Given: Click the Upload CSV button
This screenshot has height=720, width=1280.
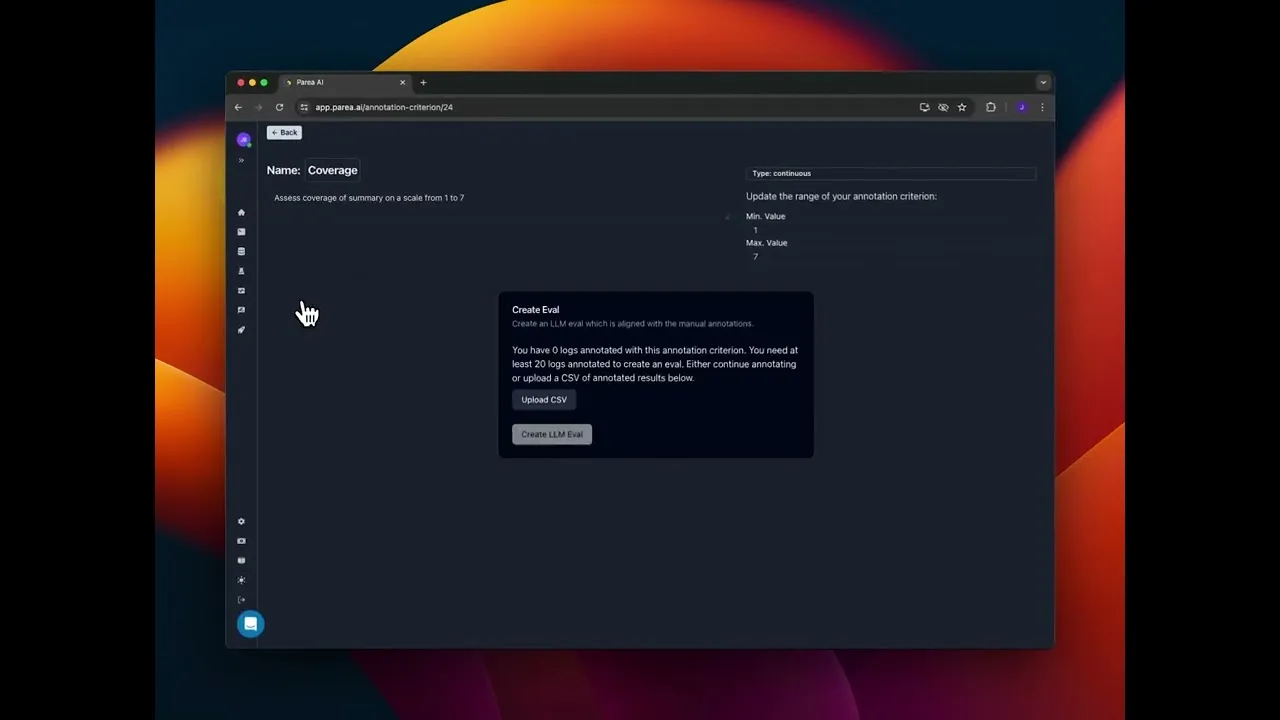Looking at the screenshot, I should 544,400.
